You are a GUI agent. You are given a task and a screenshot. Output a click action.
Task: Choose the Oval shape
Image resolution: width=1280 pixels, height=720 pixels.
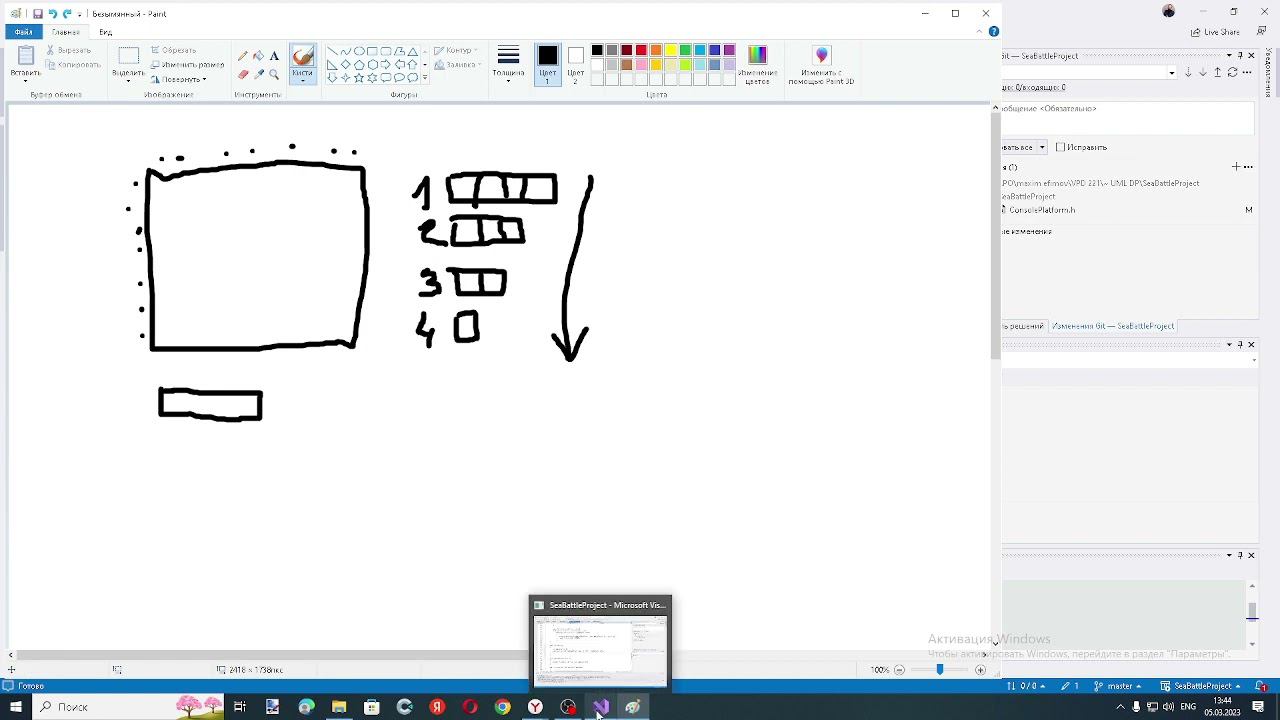pyautogui.click(x=358, y=51)
